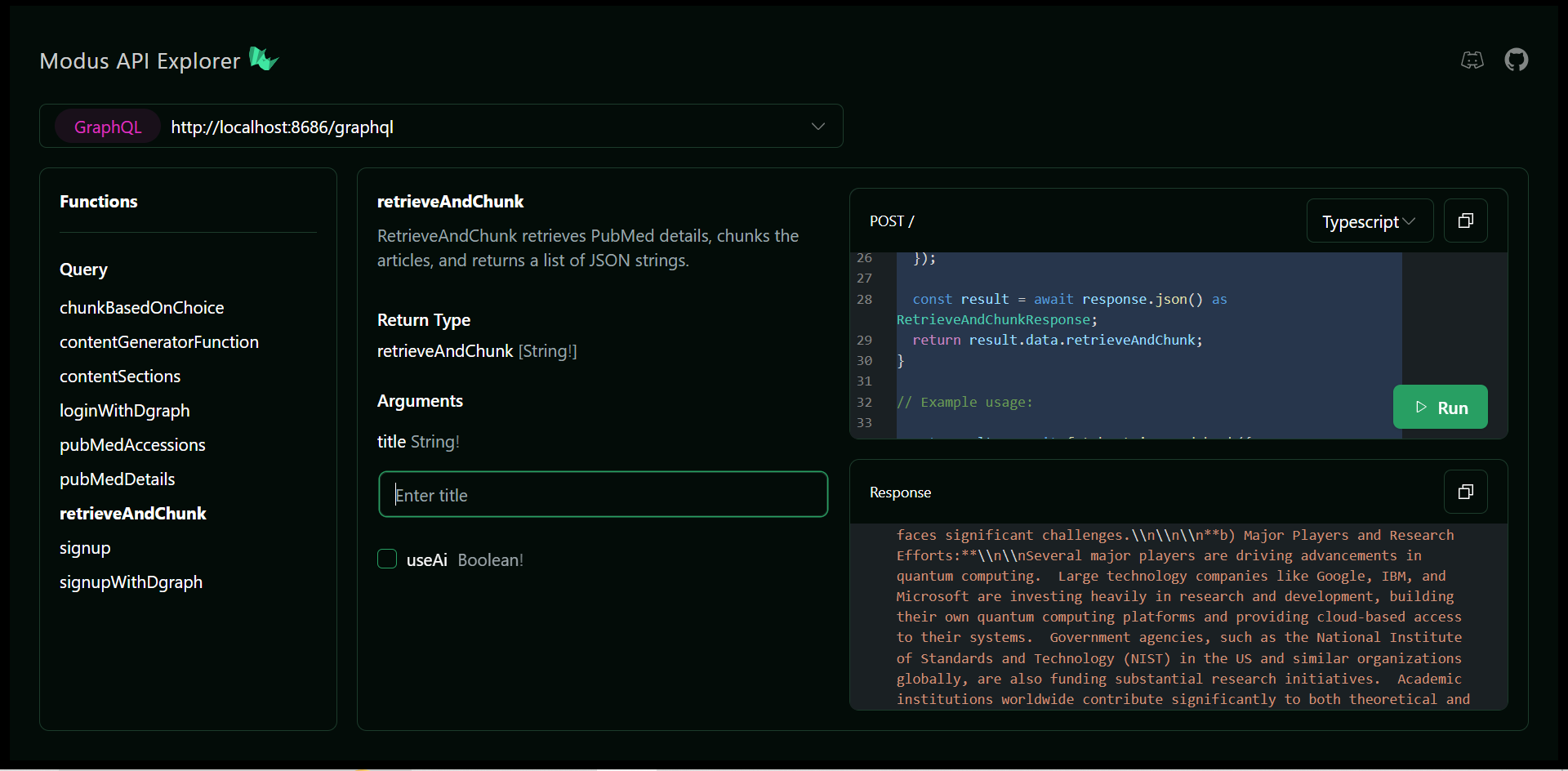Click the RetrieveAndChunk description paragraph
This screenshot has width=1568, height=771.
[588, 248]
